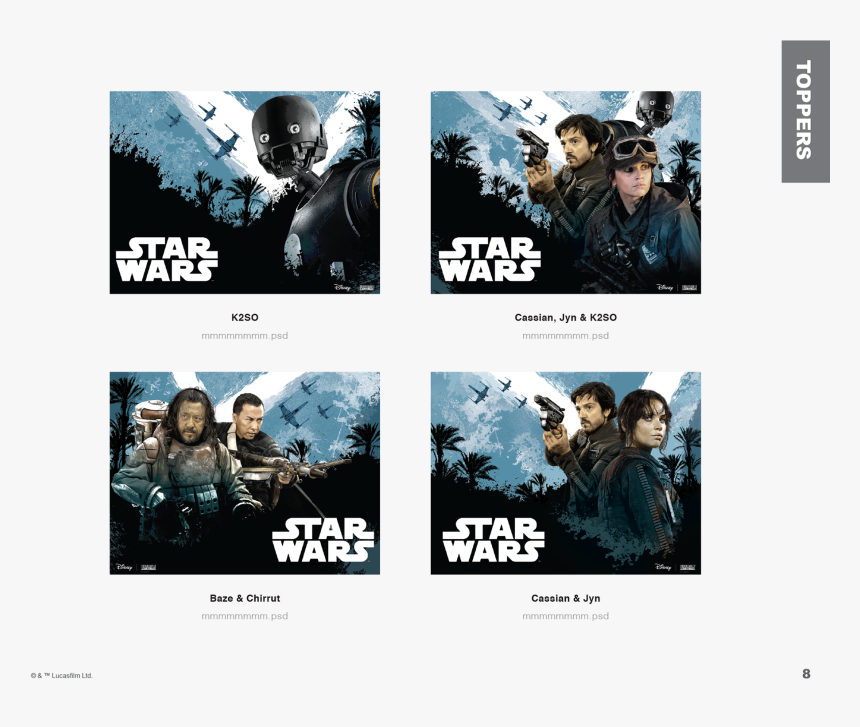The image size is (860, 727).
Task: Select the K2SO topper thumbnail
Action: coord(245,192)
